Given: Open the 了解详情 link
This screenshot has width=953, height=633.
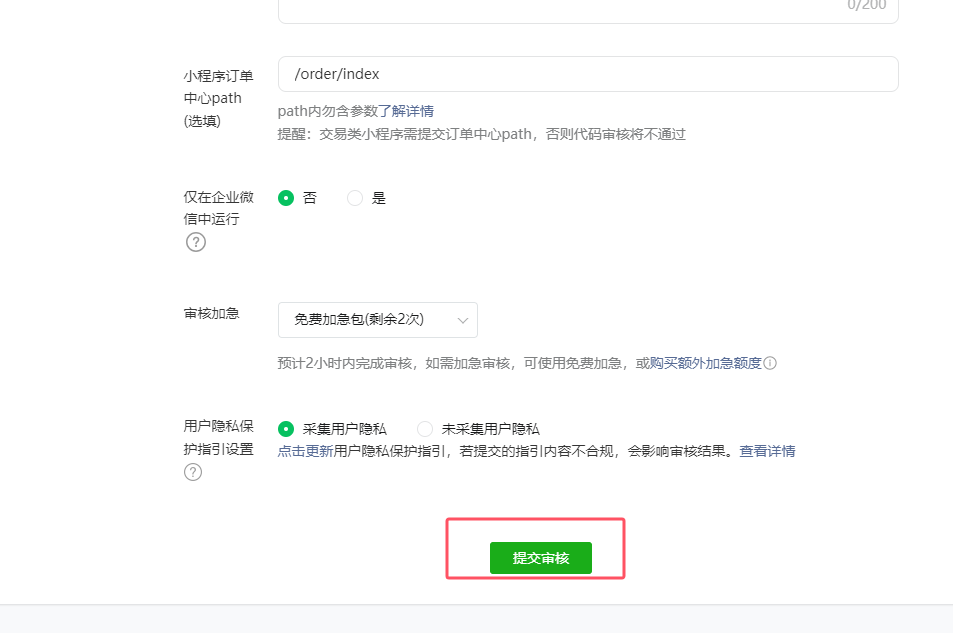Looking at the screenshot, I should click(x=405, y=111).
